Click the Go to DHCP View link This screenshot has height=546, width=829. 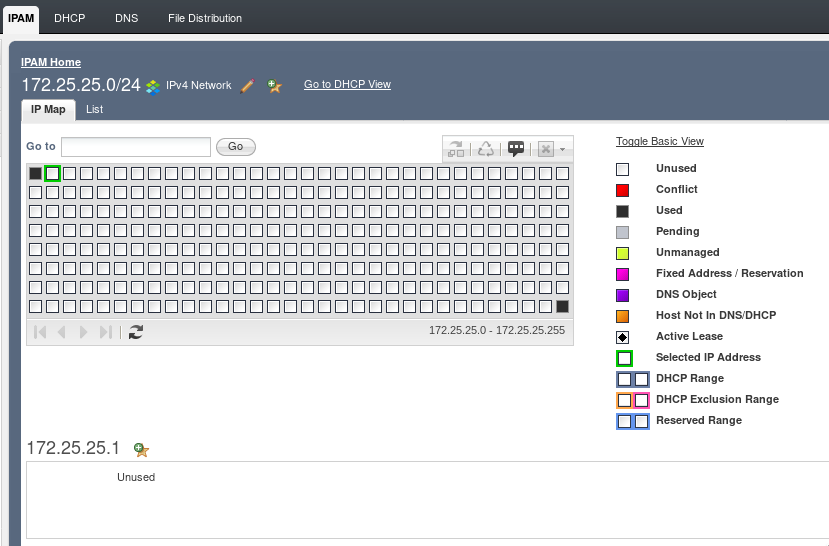(x=347, y=85)
